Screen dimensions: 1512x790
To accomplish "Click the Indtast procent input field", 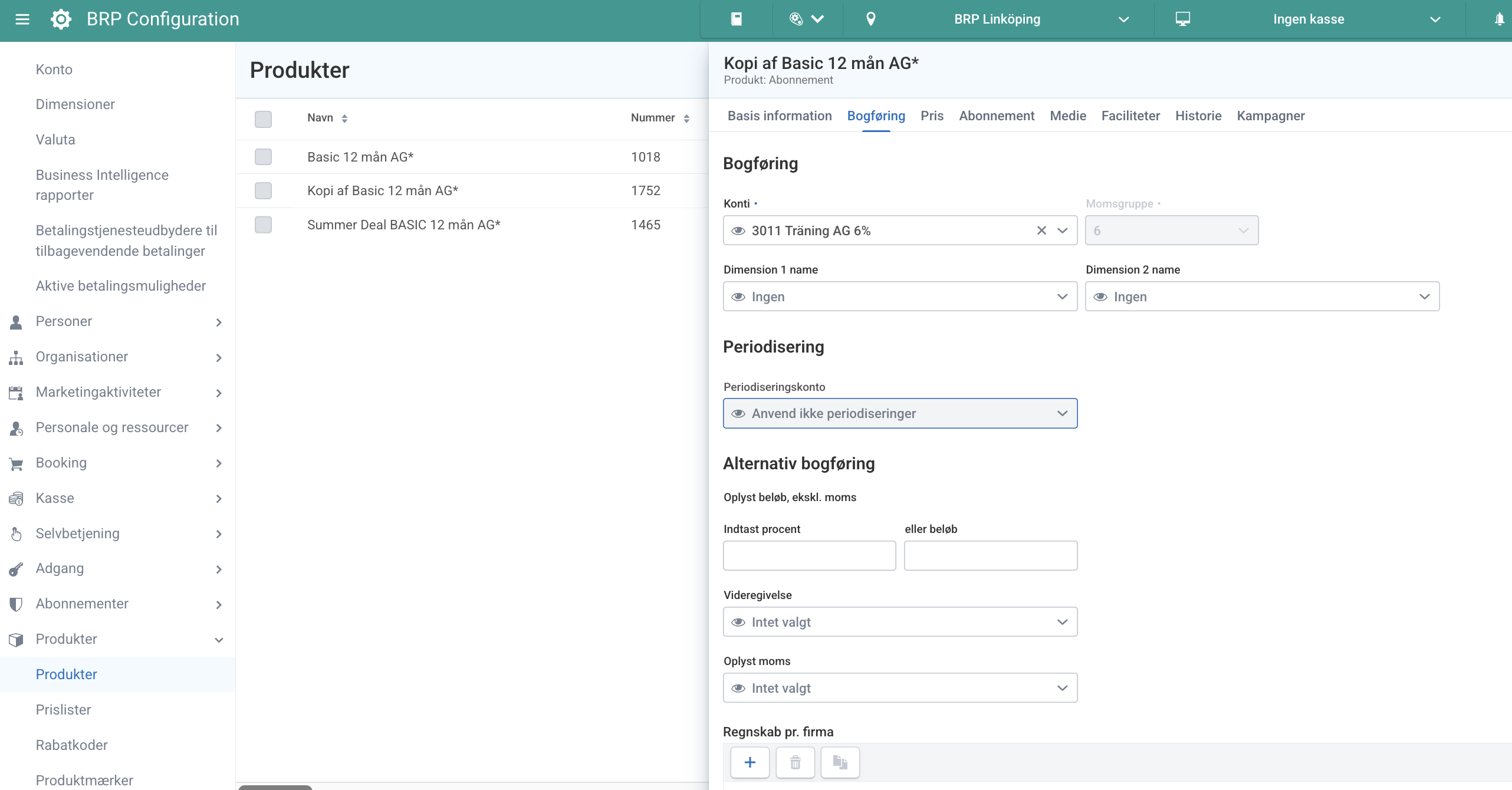I will [809, 555].
